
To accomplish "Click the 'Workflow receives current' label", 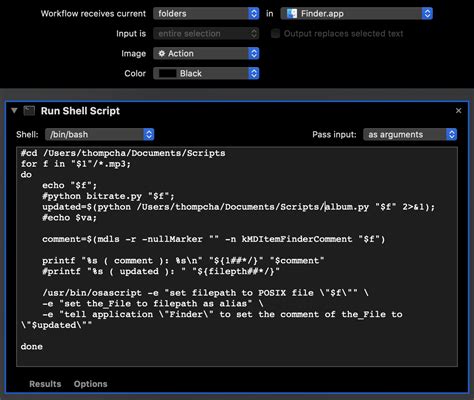I will coord(93,14).
